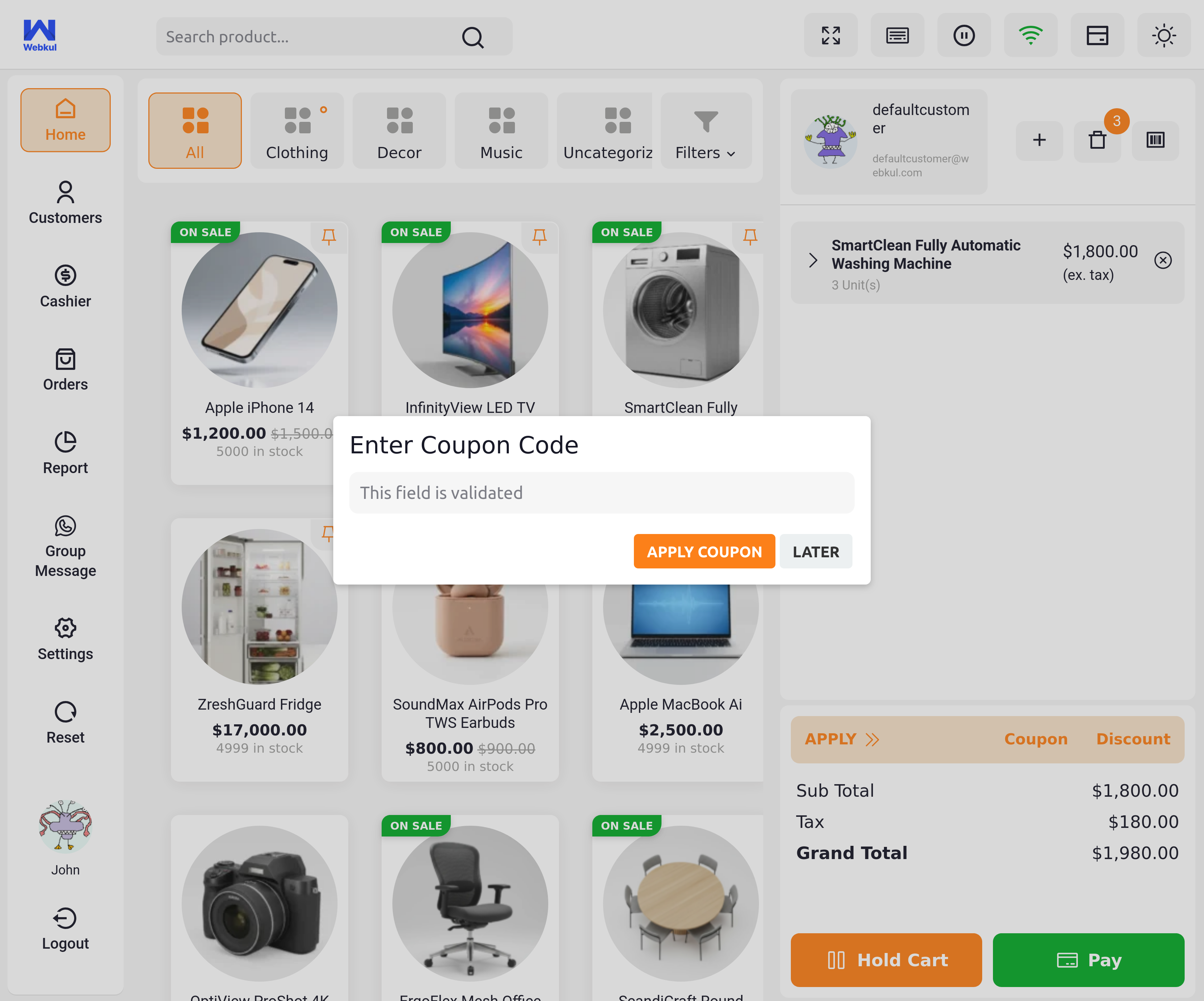Remove SmartClean washing machine from cart

[1163, 260]
